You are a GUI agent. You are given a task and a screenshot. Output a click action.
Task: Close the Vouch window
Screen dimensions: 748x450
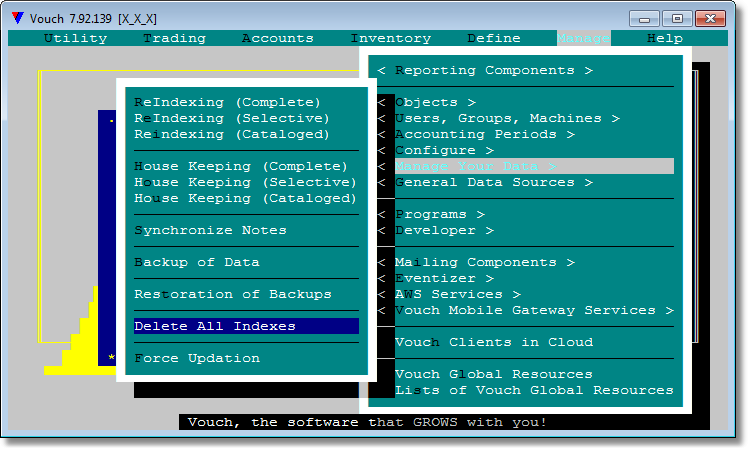pyautogui.click(x=710, y=19)
